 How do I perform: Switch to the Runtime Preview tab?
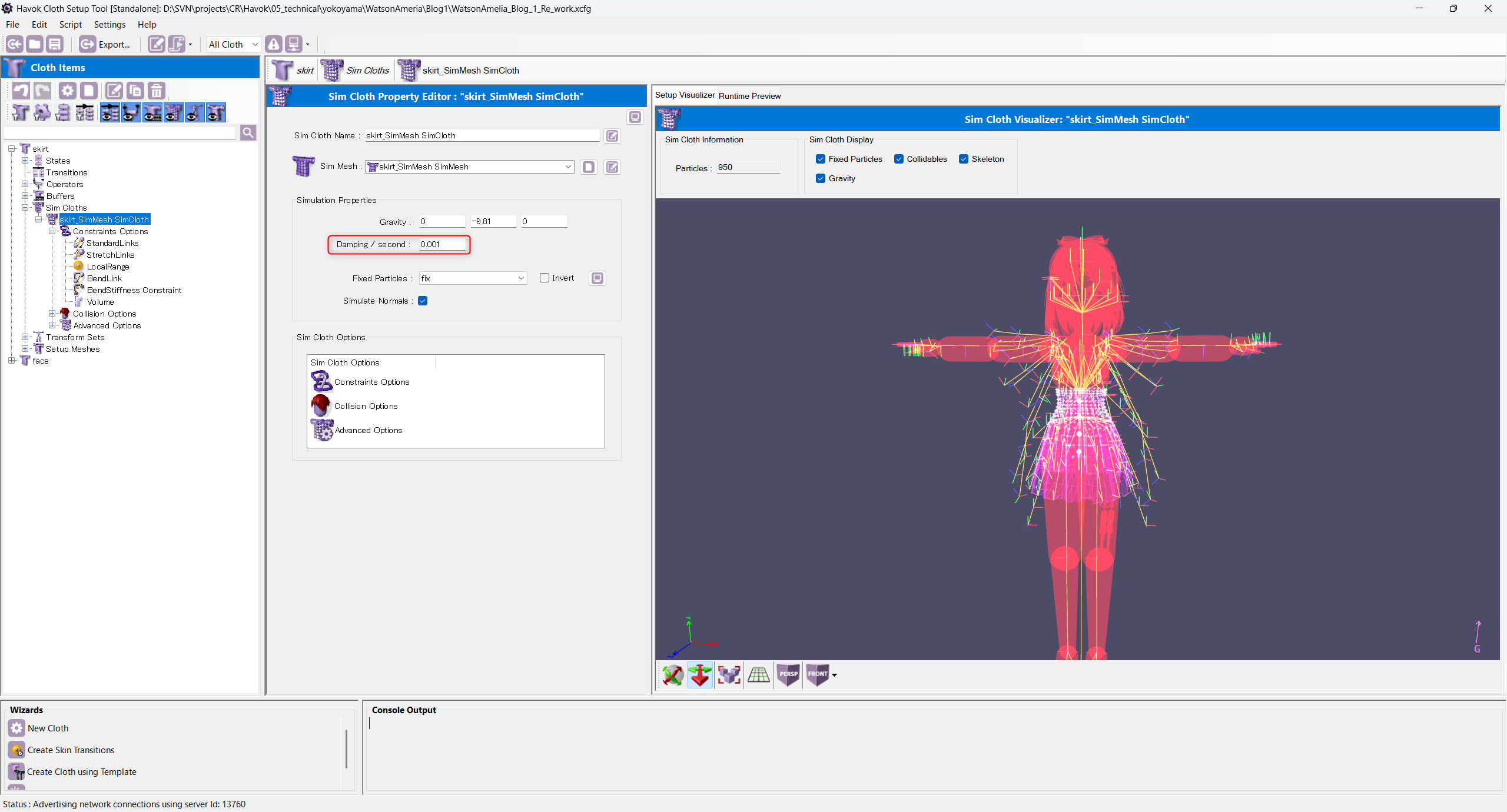749,96
